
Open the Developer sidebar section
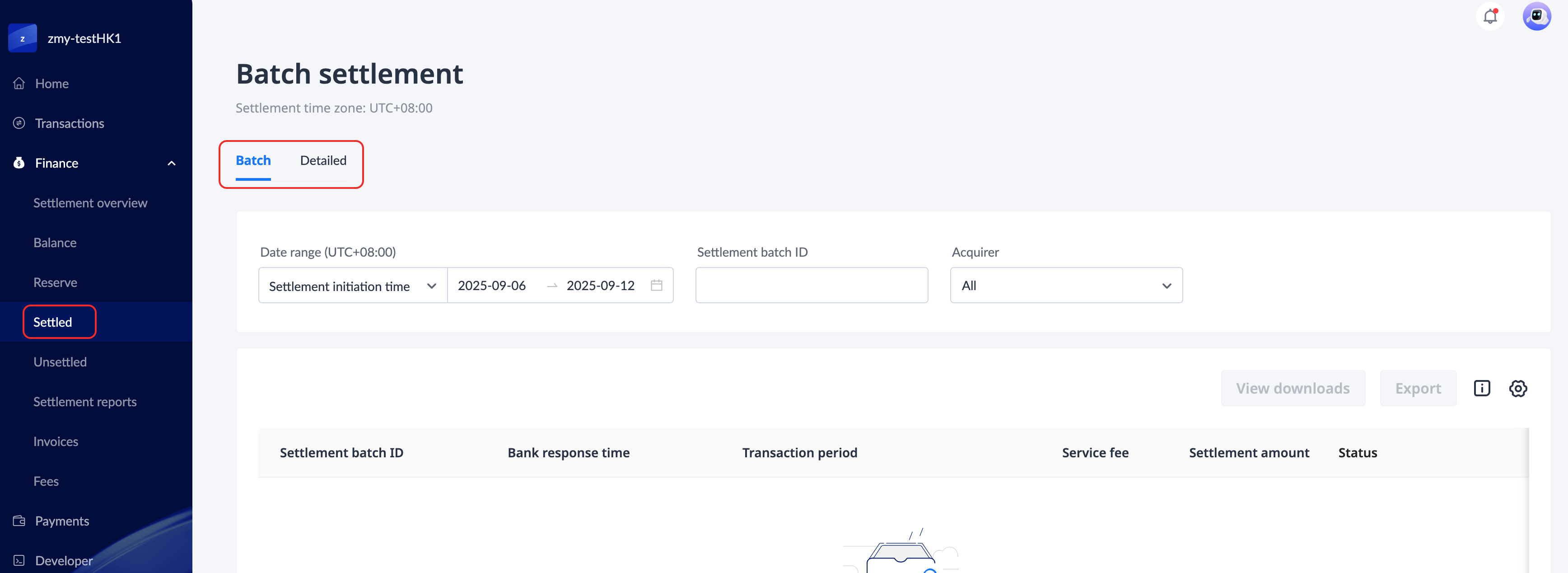pos(63,561)
